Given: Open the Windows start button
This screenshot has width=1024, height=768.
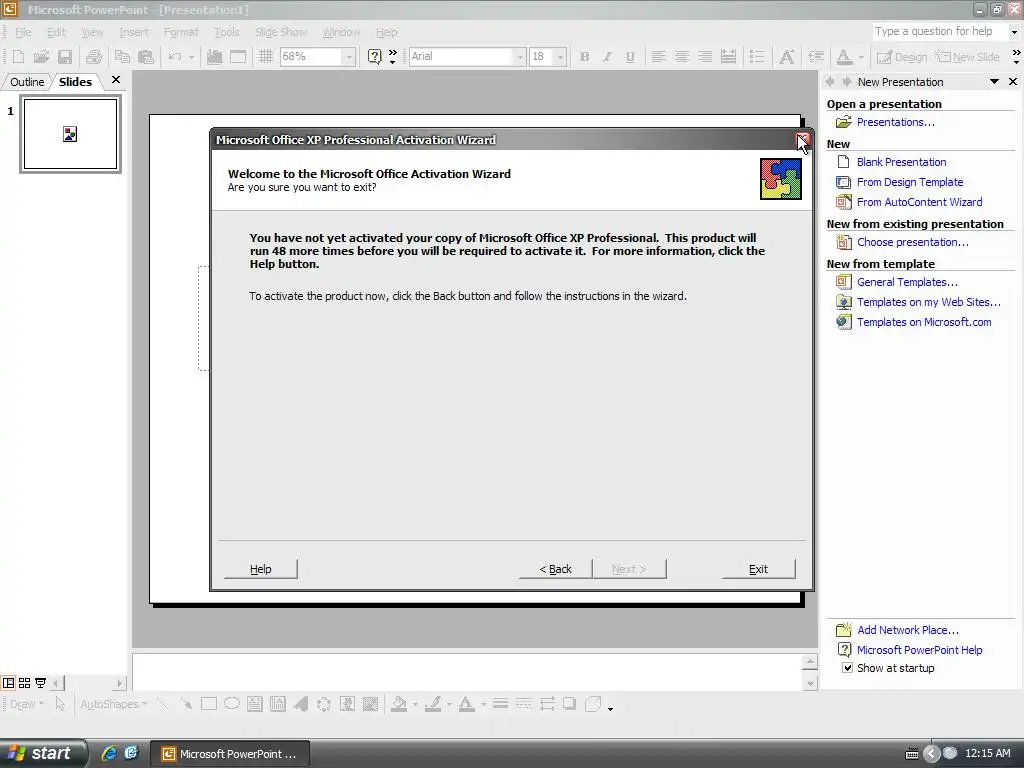Looking at the screenshot, I should 43,754.
